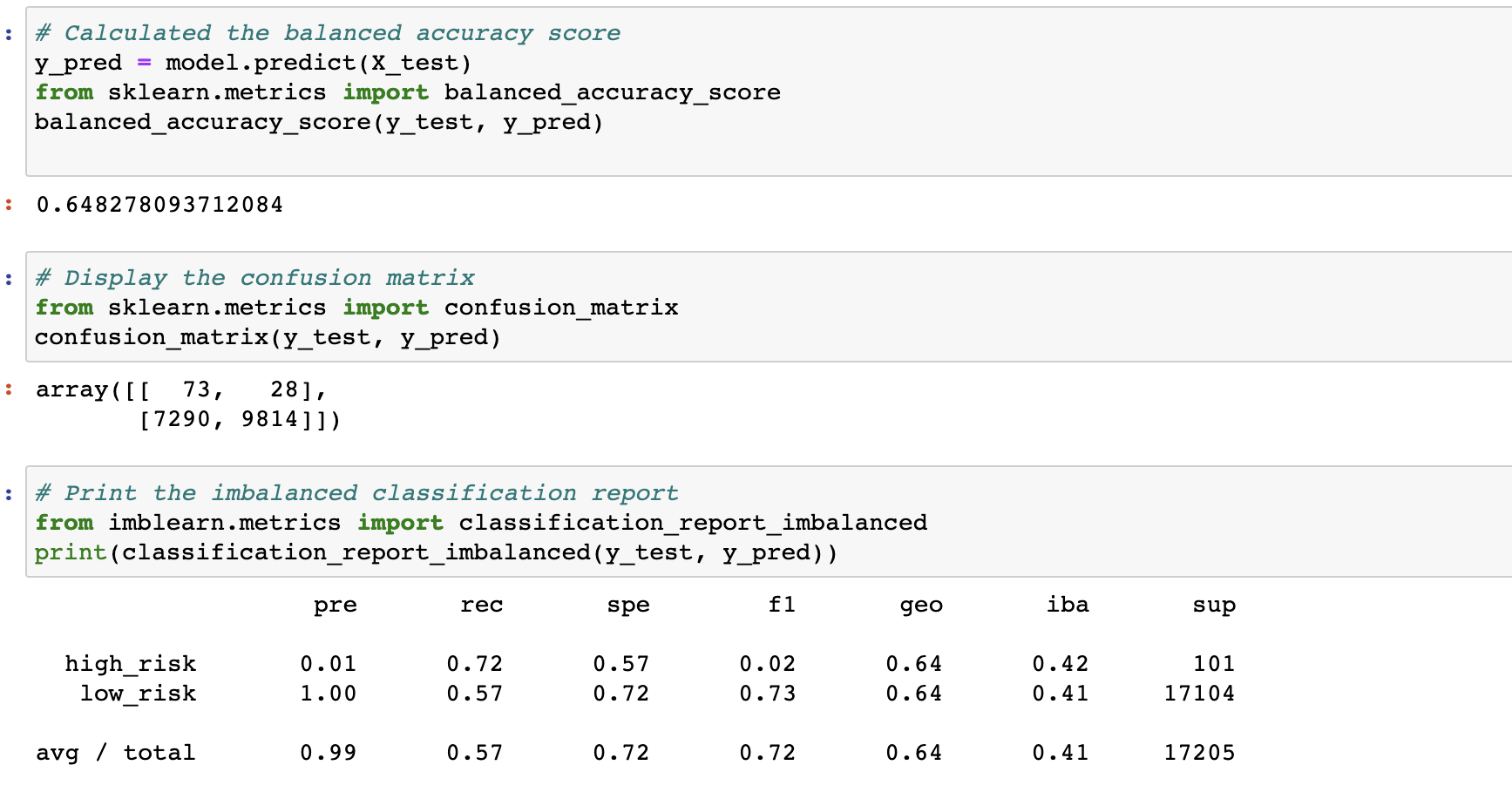Click the total support value 17205
1512x799 pixels.
(x=1200, y=753)
